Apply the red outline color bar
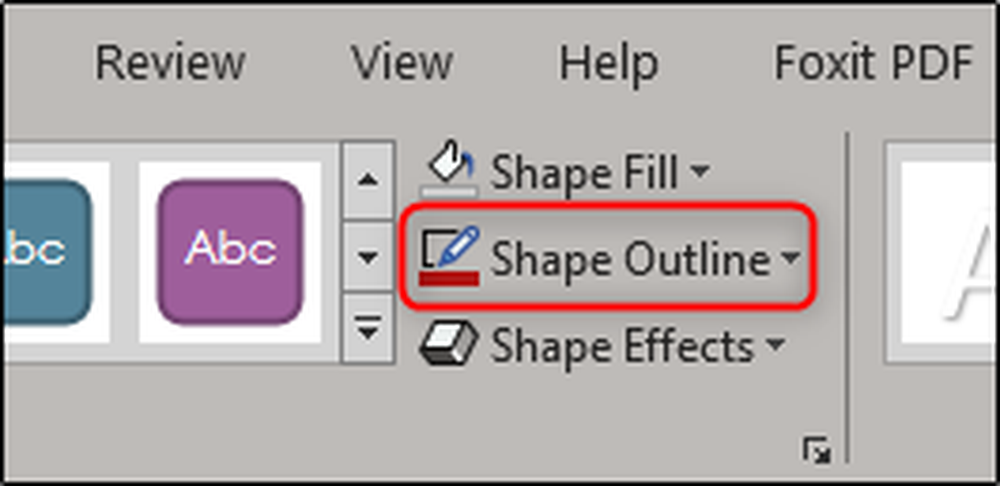The image size is (1000, 486). (449, 278)
